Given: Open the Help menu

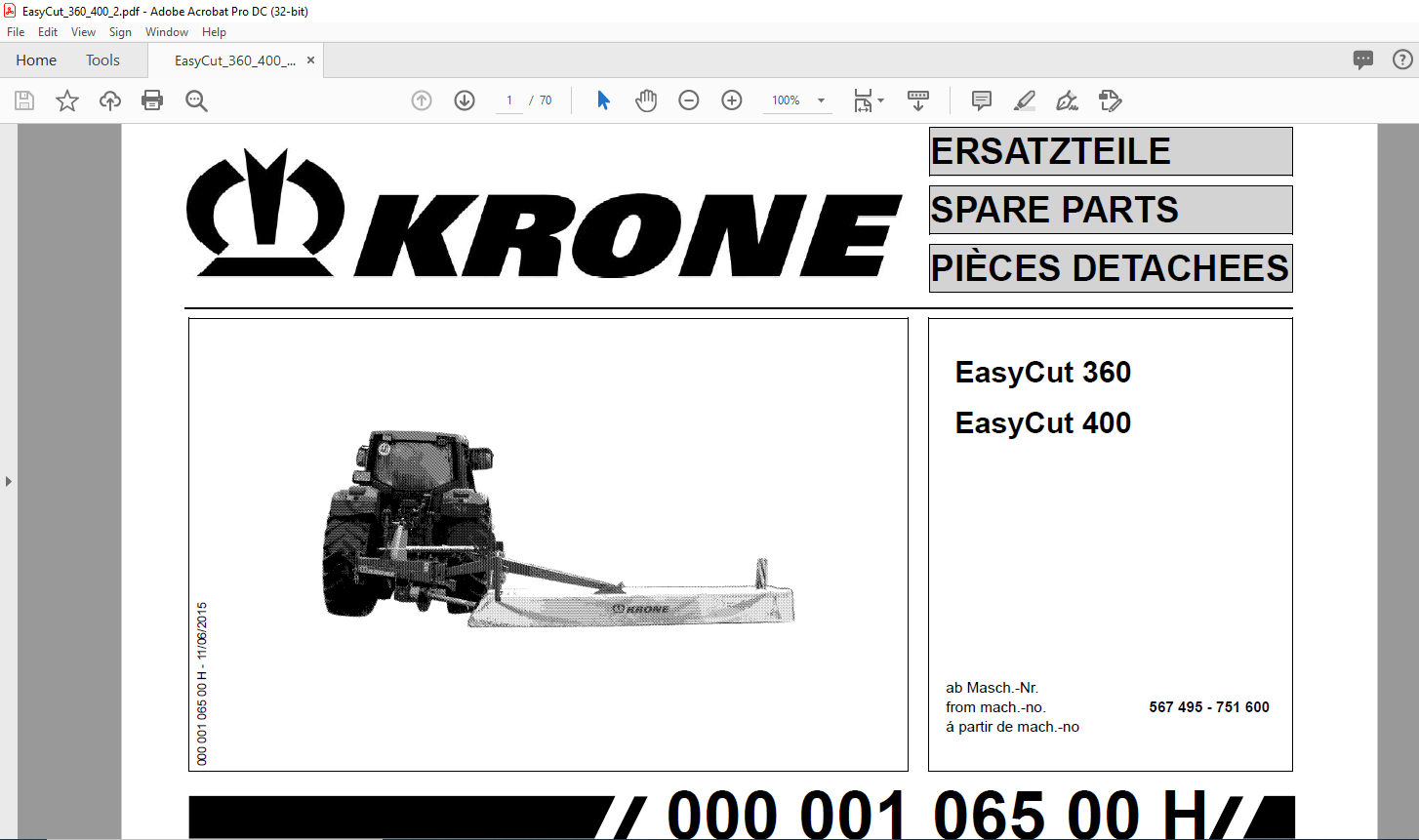Looking at the screenshot, I should [214, 32].
